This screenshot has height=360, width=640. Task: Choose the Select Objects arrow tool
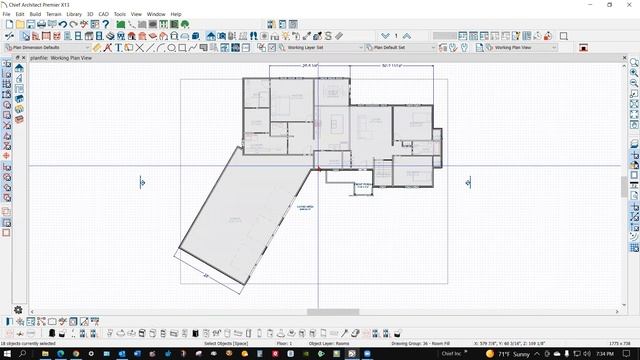[26, 36]
